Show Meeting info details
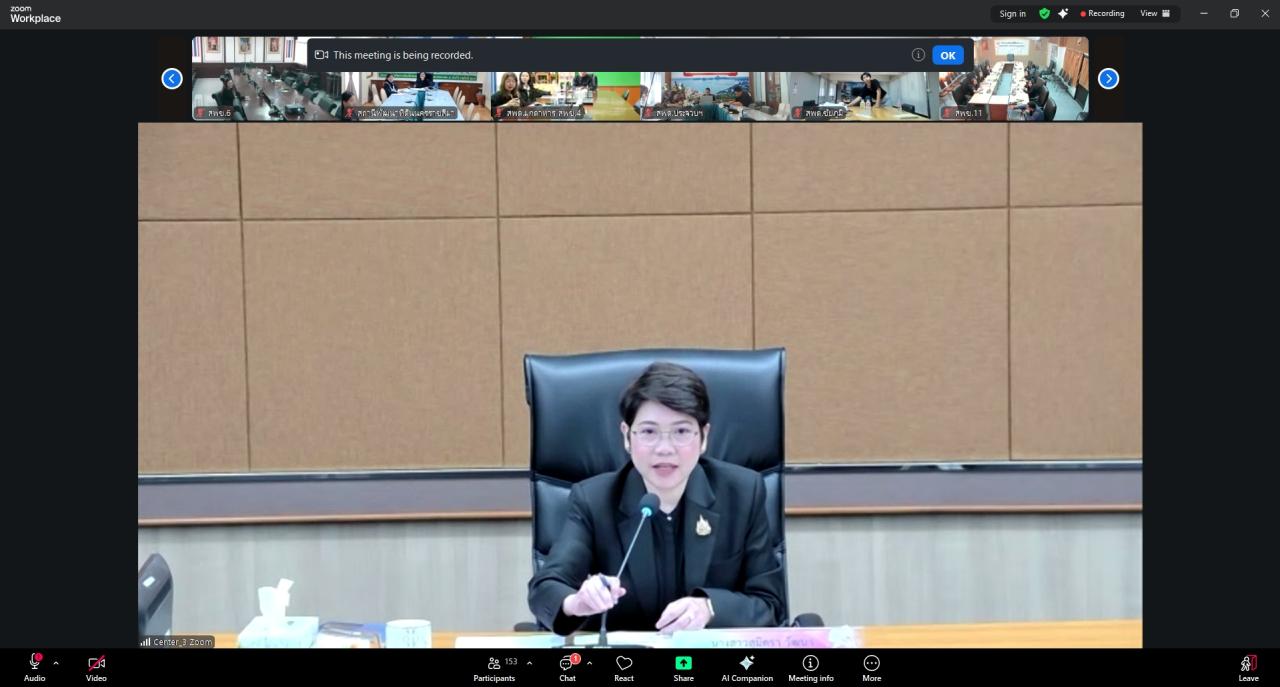Screen dimensions: 1280x687 pos(810,668)
